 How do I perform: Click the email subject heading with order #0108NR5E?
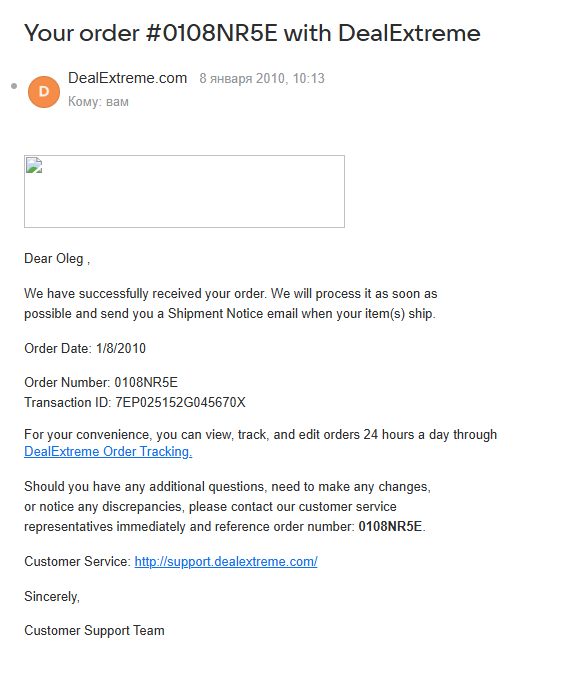(252, 33)
